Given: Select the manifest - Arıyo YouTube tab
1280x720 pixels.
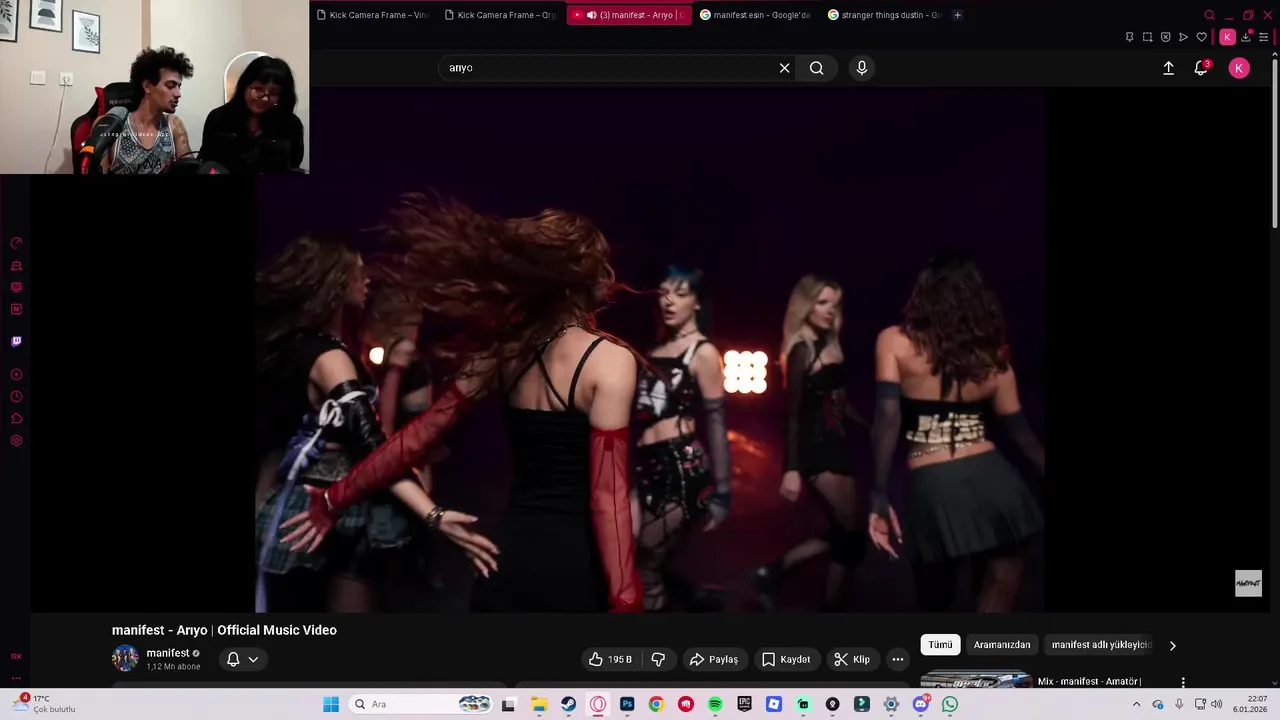Looking at the screenshot, I should tap(628, 15).
